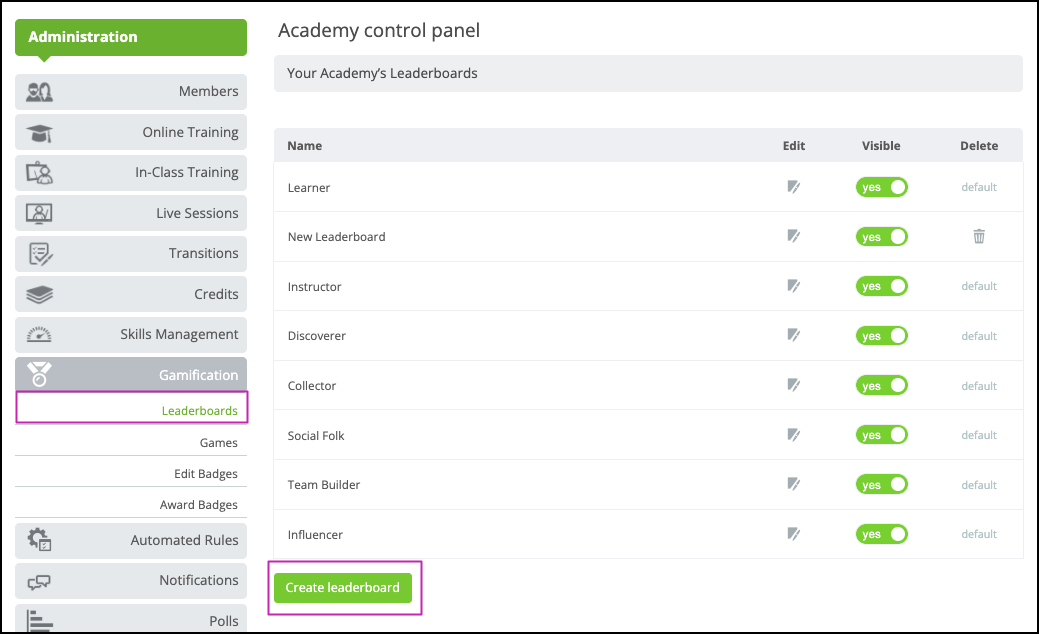Click the Polls chart icon at the bottom
The height and width of the screenshot is (634, 1039).
click(38, 620)
